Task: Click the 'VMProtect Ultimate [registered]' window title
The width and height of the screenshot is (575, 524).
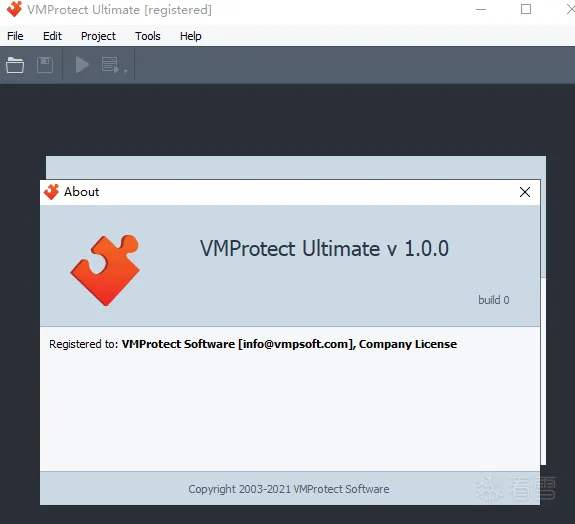Action: (x=120, y=10)
